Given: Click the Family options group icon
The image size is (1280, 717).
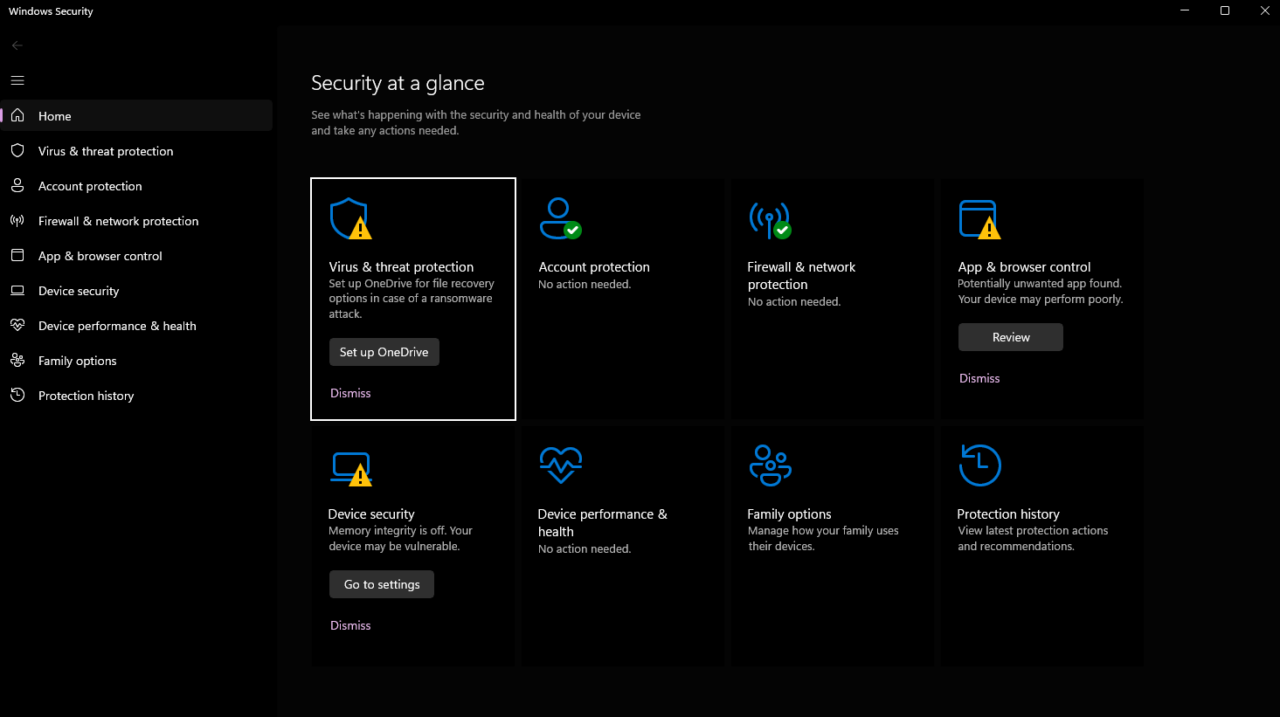Looking at the screenshot, I should click(770, 464).
